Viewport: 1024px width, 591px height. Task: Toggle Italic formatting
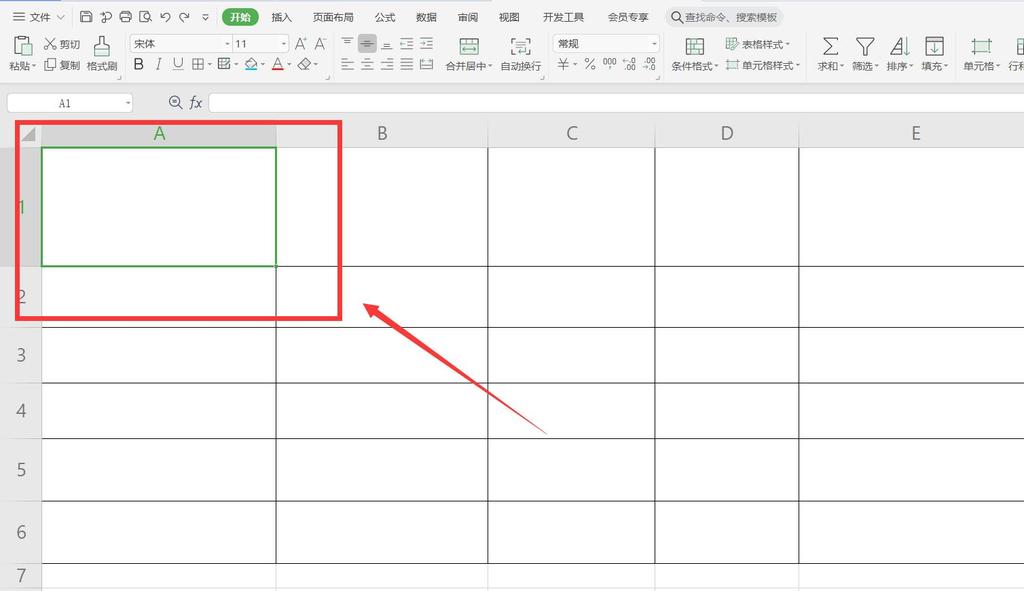(x=158, y=64)
